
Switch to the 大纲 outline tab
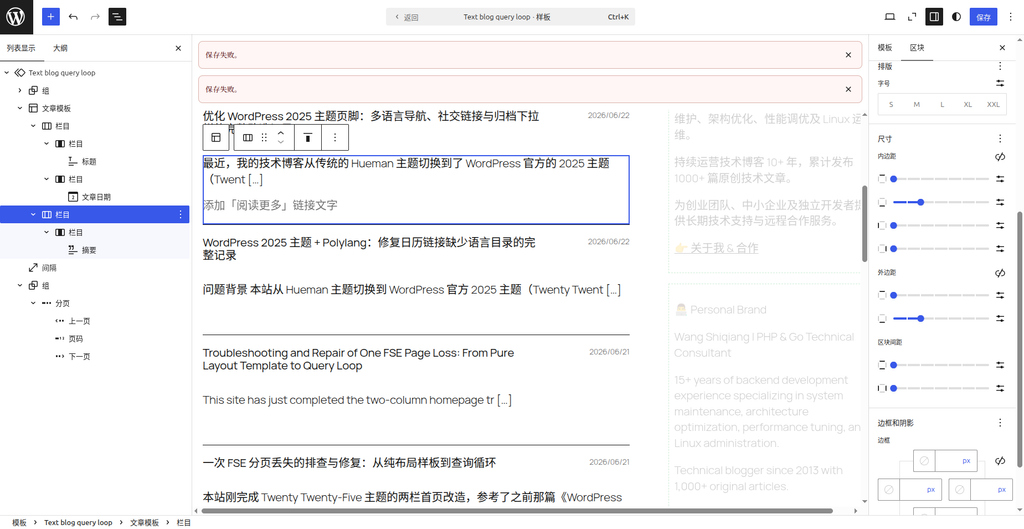coord(60,48)
